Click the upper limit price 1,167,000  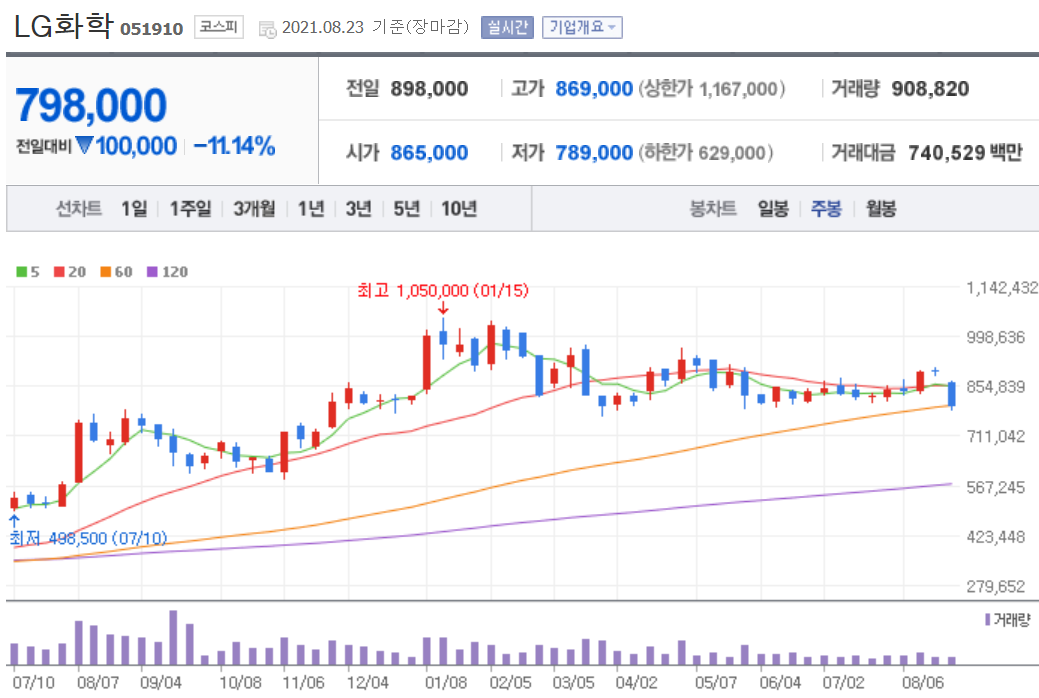(739, 89)
